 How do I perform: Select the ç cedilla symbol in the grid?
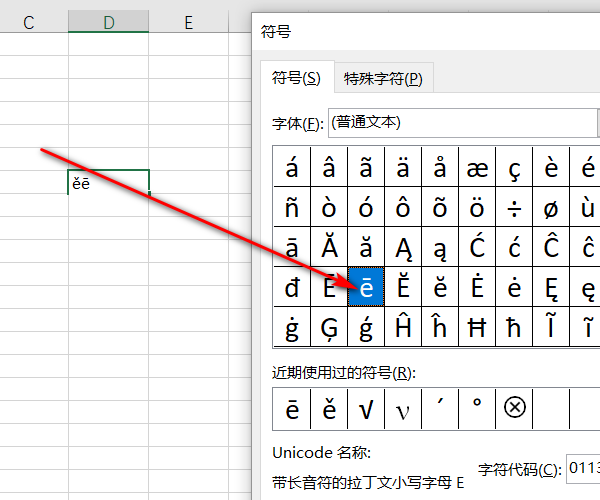(514, 167)
